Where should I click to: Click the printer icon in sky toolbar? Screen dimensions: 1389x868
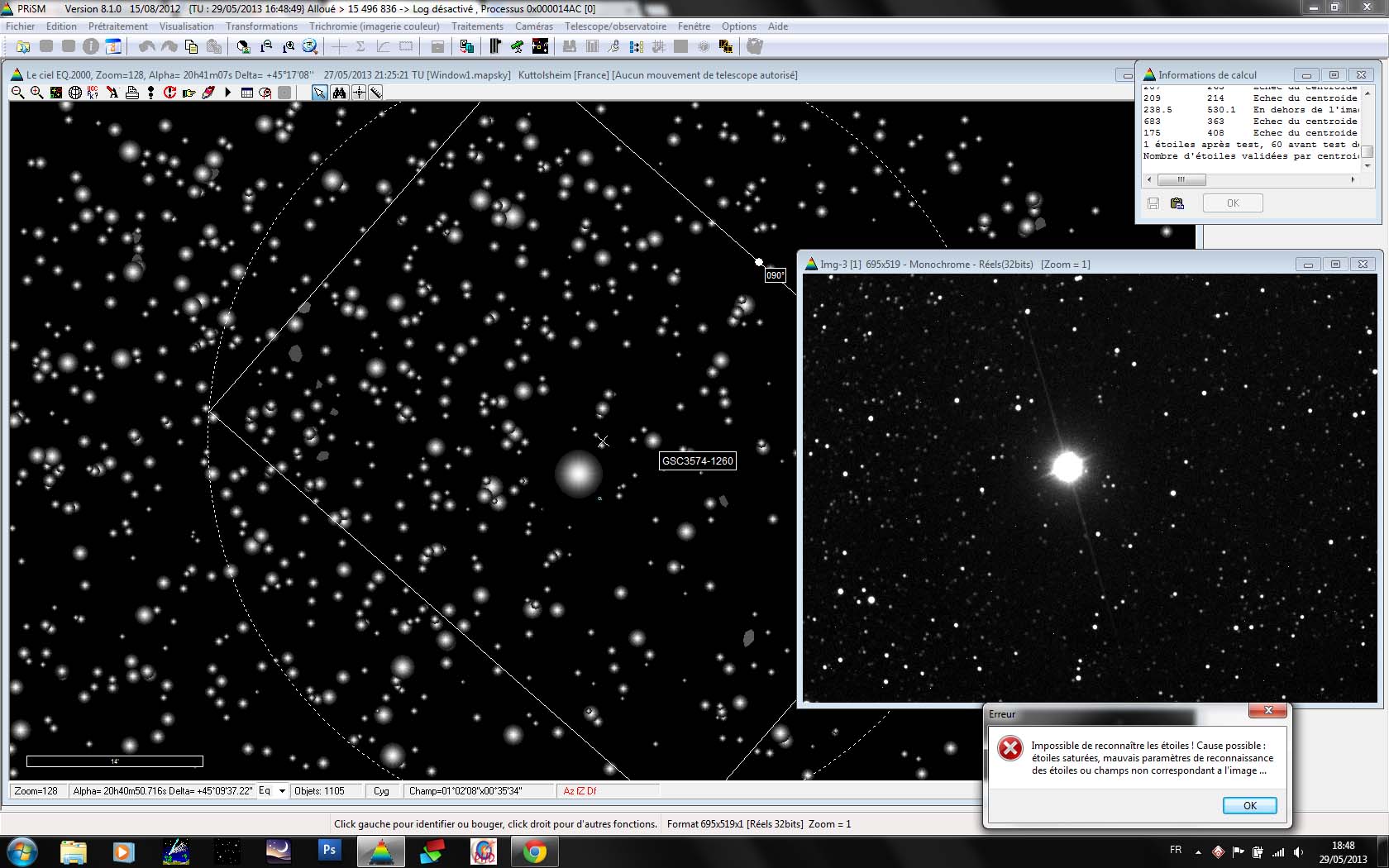point(131,93)
